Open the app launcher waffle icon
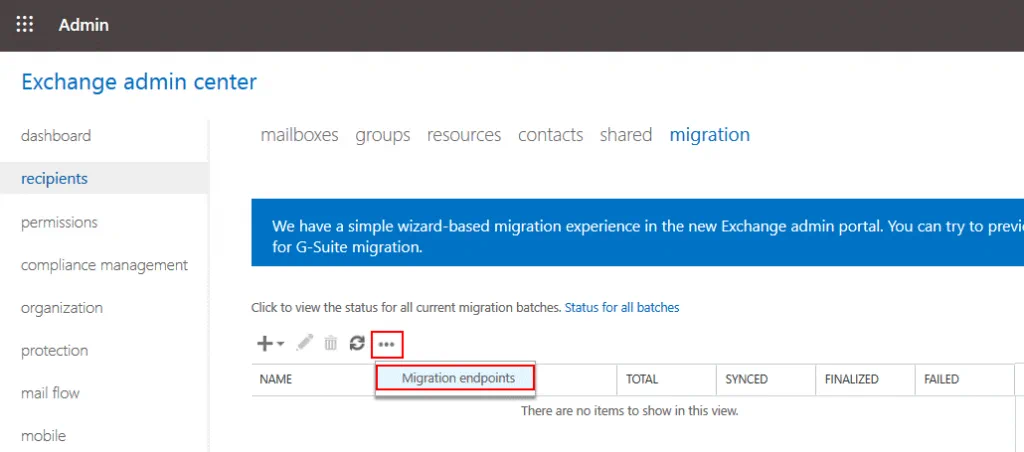 coord(25,25)
